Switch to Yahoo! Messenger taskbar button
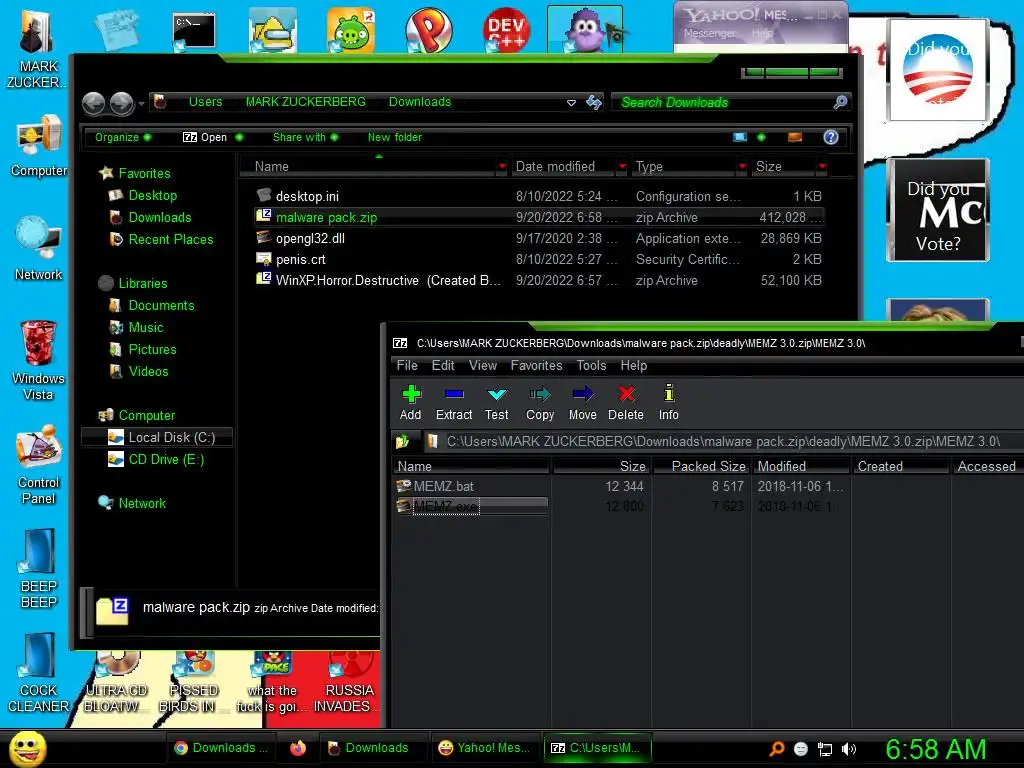The width and height of the screenshot is (1024, 768). click(484, 748)
